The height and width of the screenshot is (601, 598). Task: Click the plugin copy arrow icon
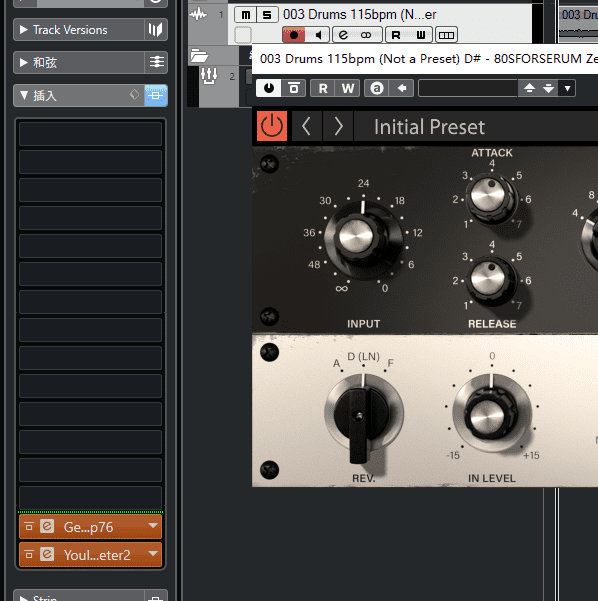[x=401, y=88]
